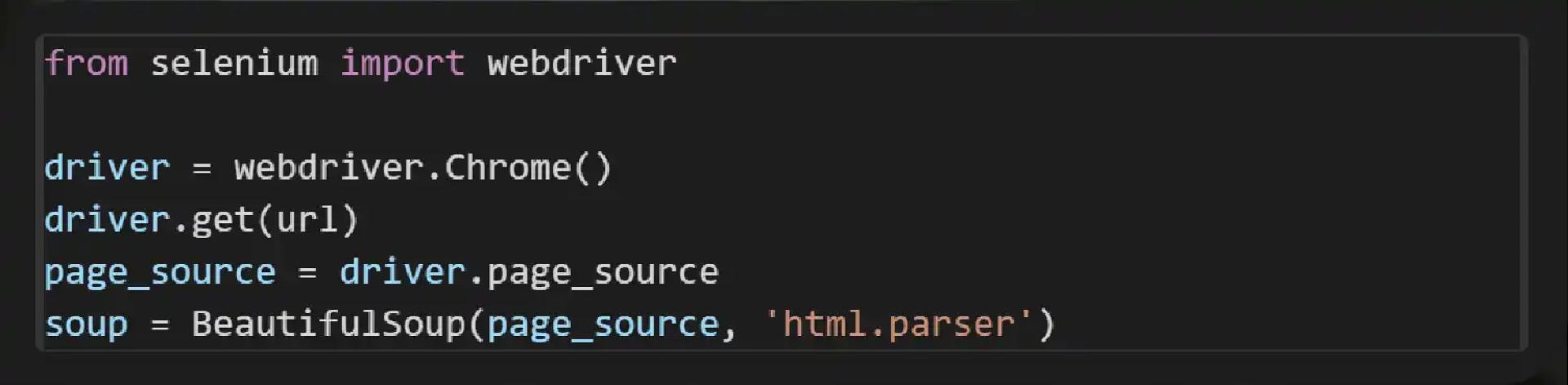Click the "page_source" attribute after "driver."

point(603,272)
